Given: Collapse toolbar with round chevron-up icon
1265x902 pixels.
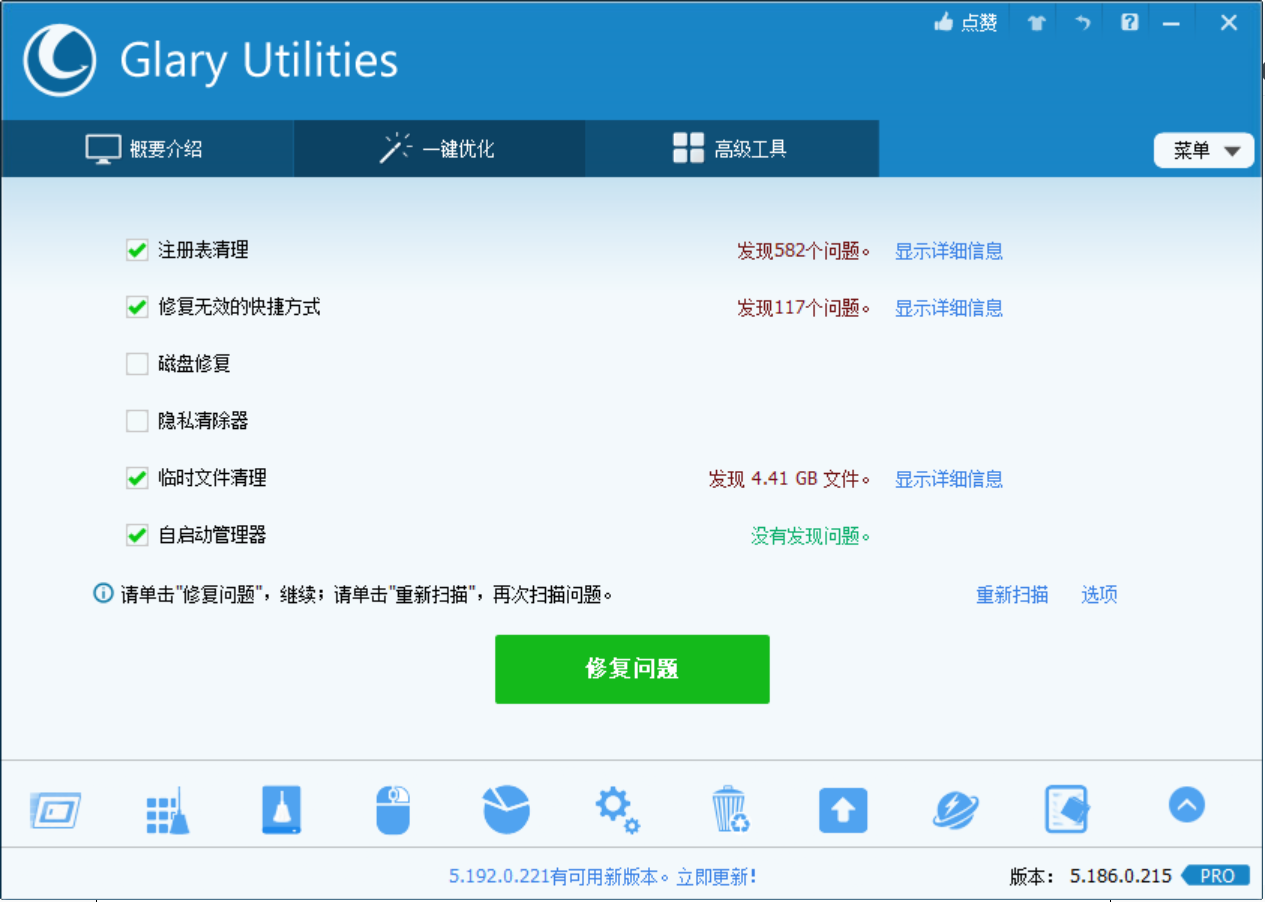Looking at the screenshot, I should click(1187, 804).
